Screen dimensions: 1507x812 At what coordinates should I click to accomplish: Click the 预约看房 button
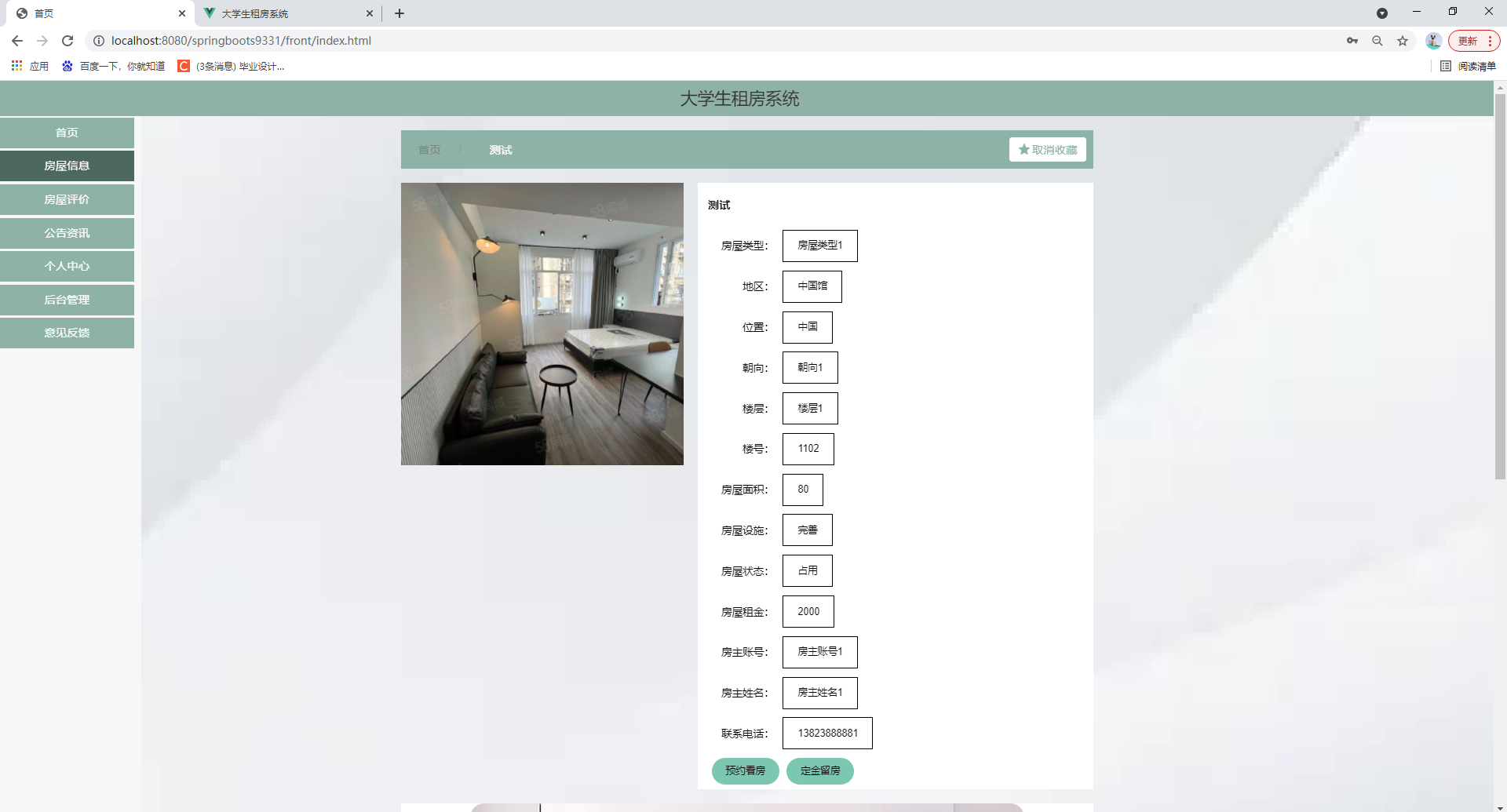[x=745, y=770]
